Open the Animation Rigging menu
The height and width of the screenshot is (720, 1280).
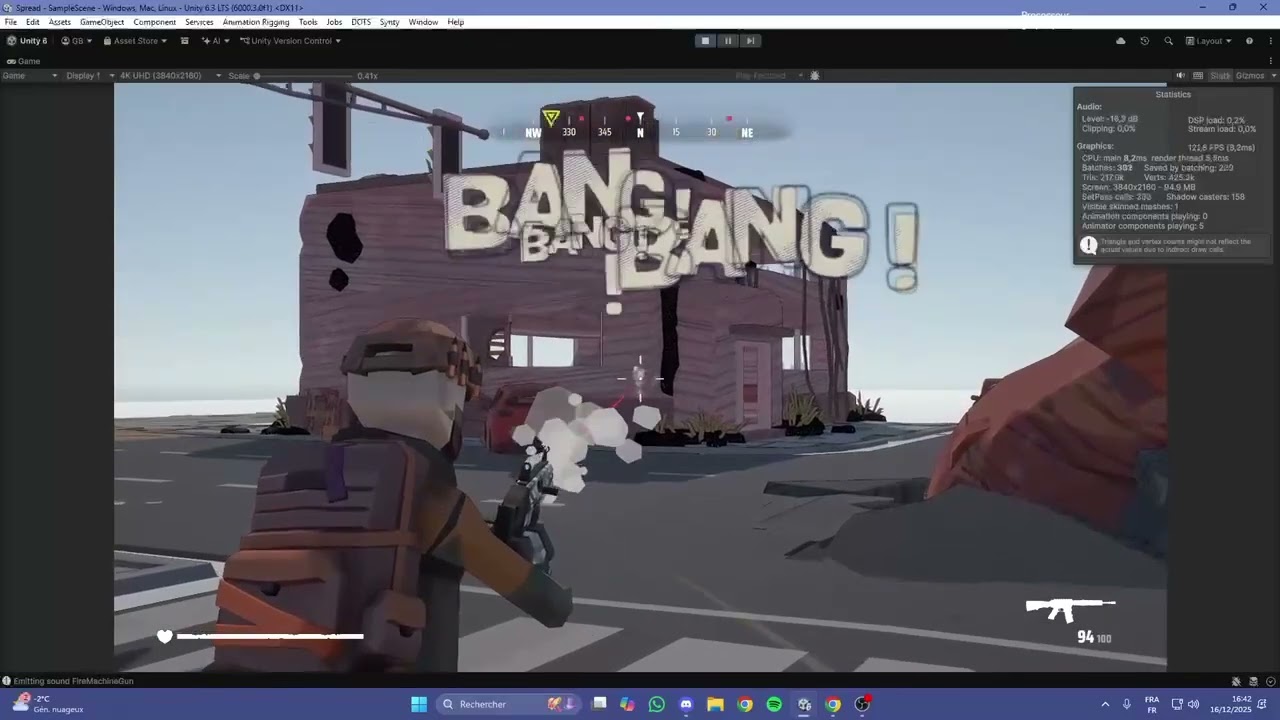pos(256,22)
